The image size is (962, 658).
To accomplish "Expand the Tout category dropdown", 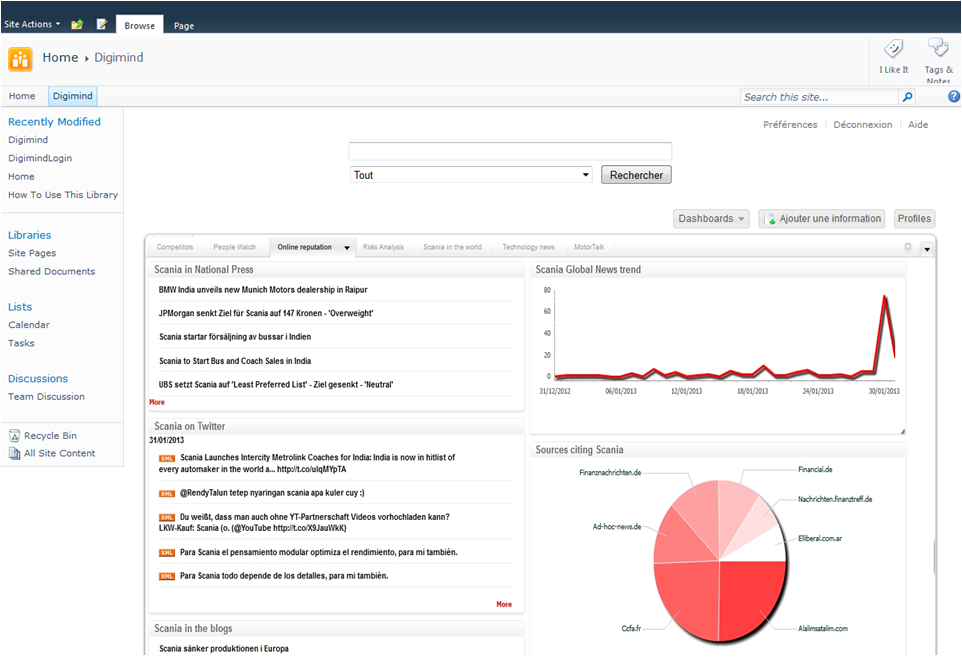I will coord(471,175).
